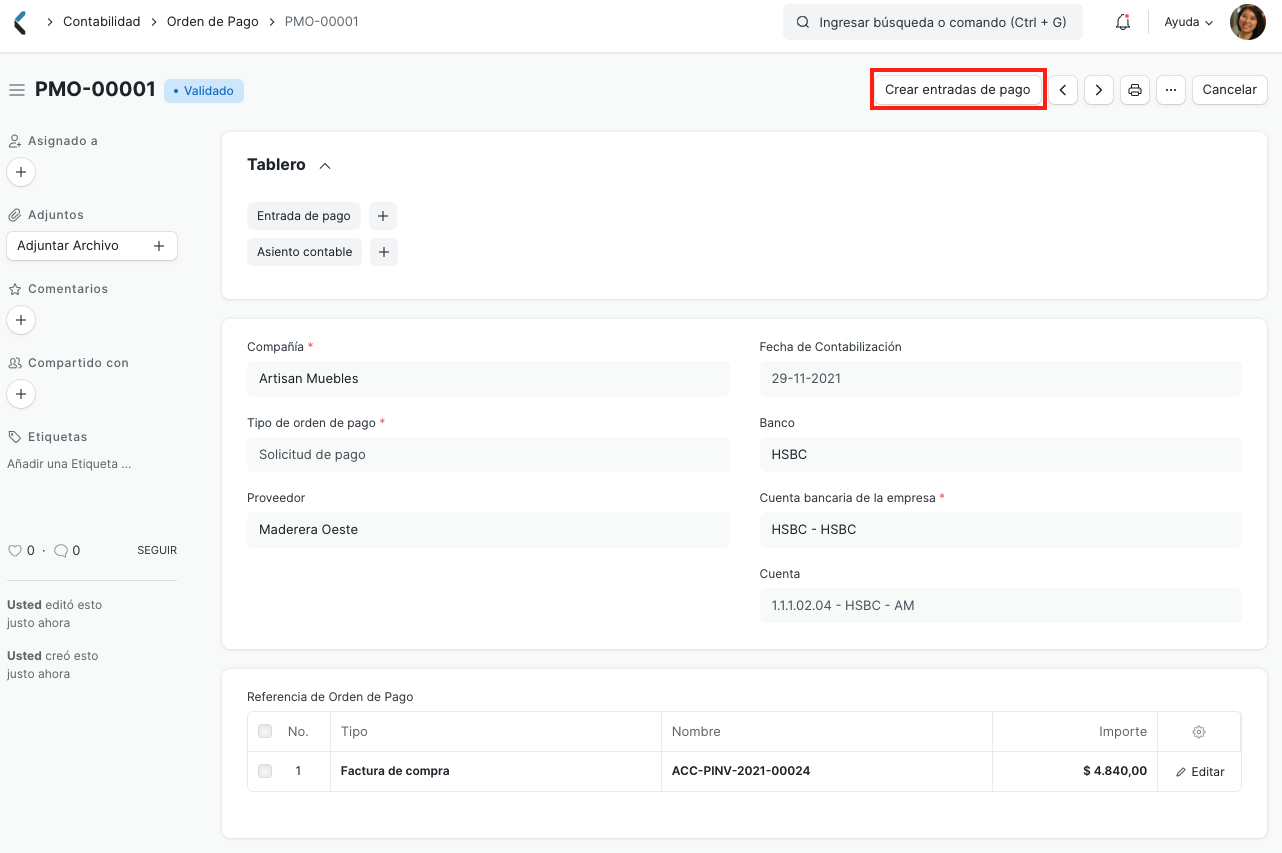Create new Entrada de pago with plus
The height and width of the screenshot is (853, 1282).
(383, 216)
